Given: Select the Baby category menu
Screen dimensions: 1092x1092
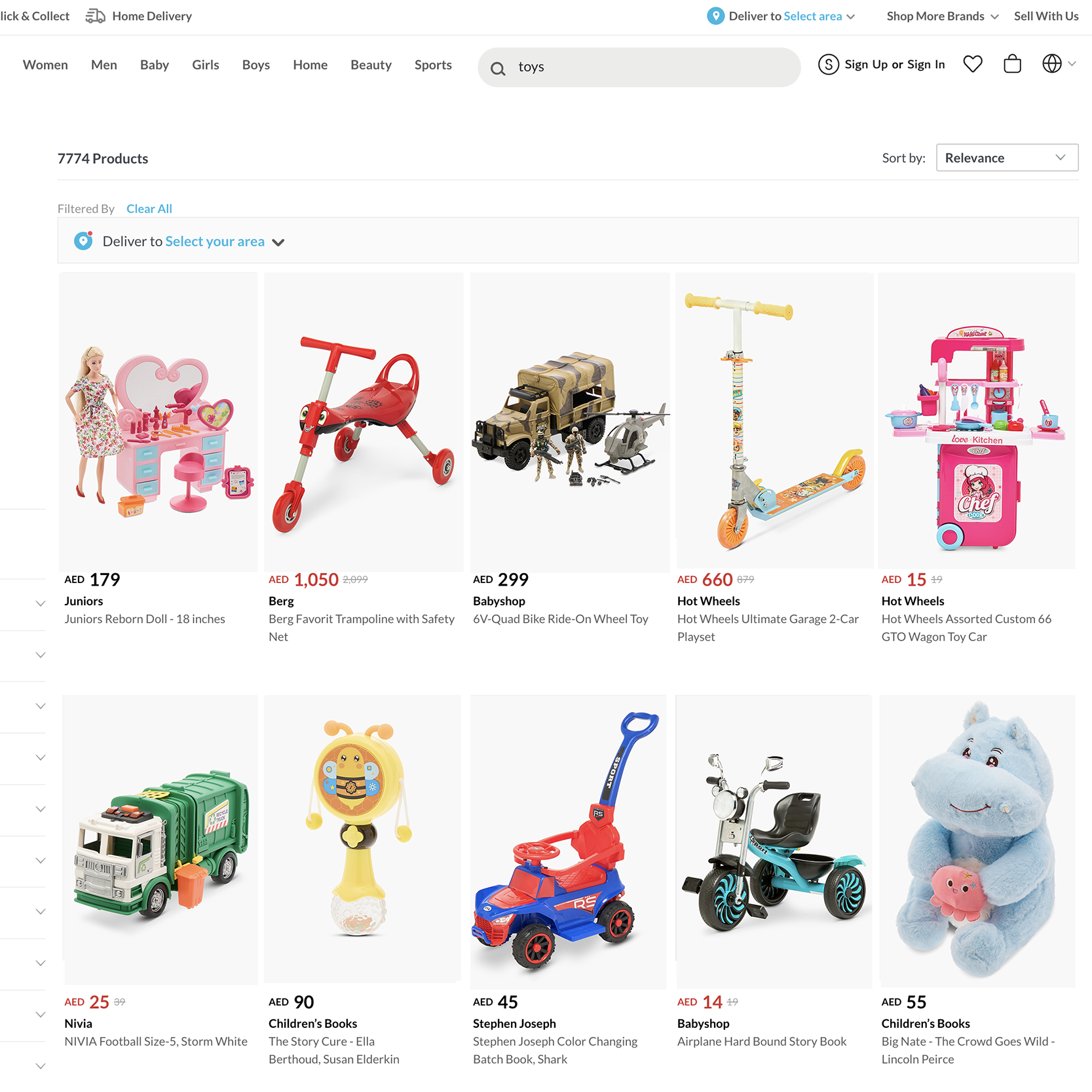Looking at the screenshot, I should tap(155, 65).
